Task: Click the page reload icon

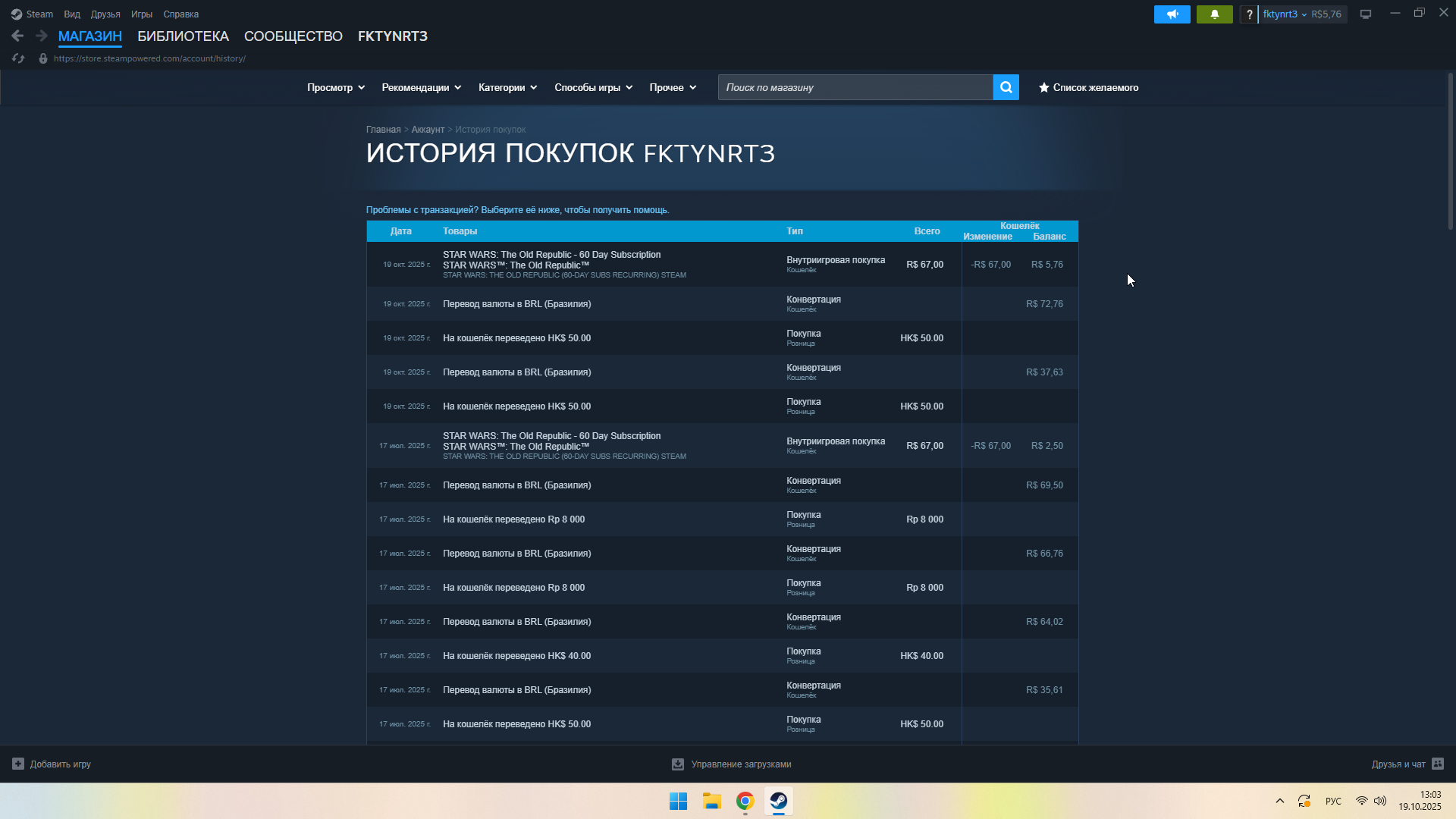Action: pyautogui.click(x=19, y=58)
